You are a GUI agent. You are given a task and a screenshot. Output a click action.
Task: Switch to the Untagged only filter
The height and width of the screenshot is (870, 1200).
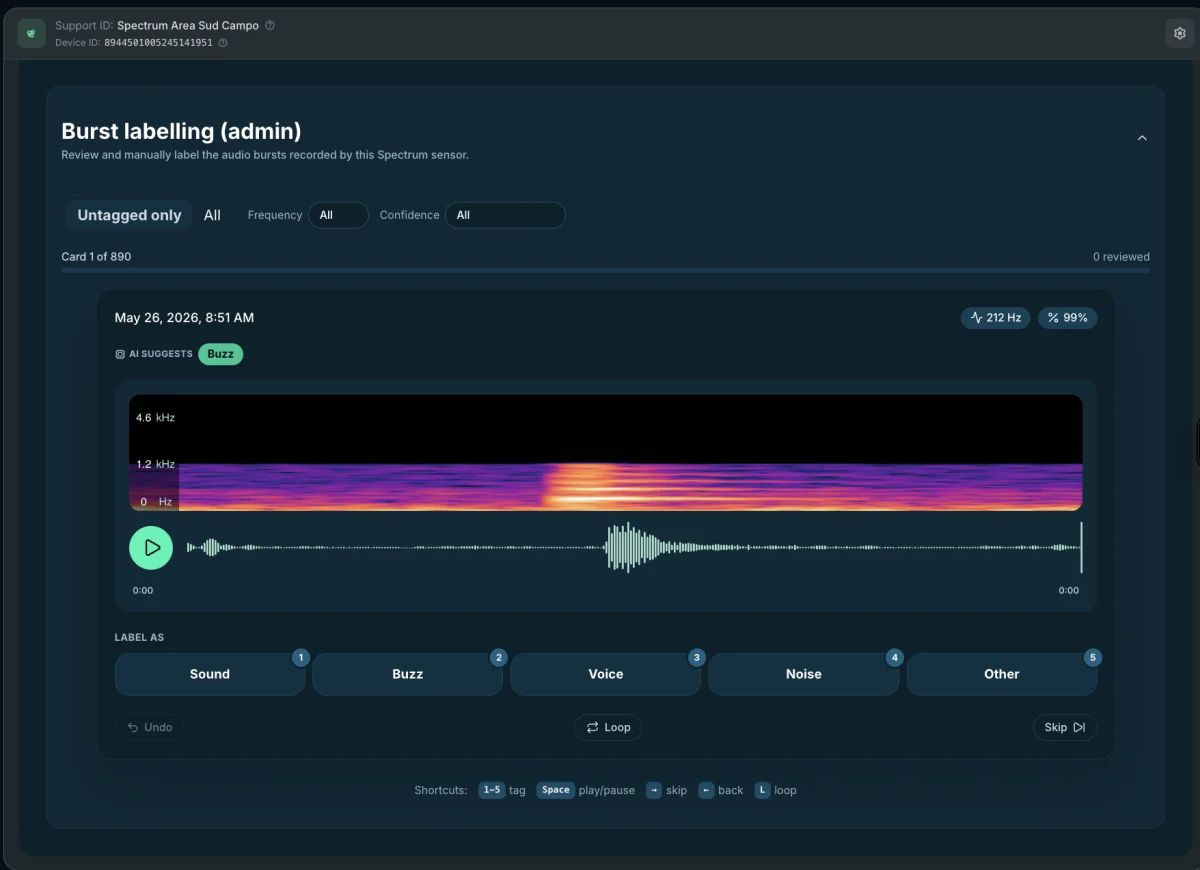129,215
